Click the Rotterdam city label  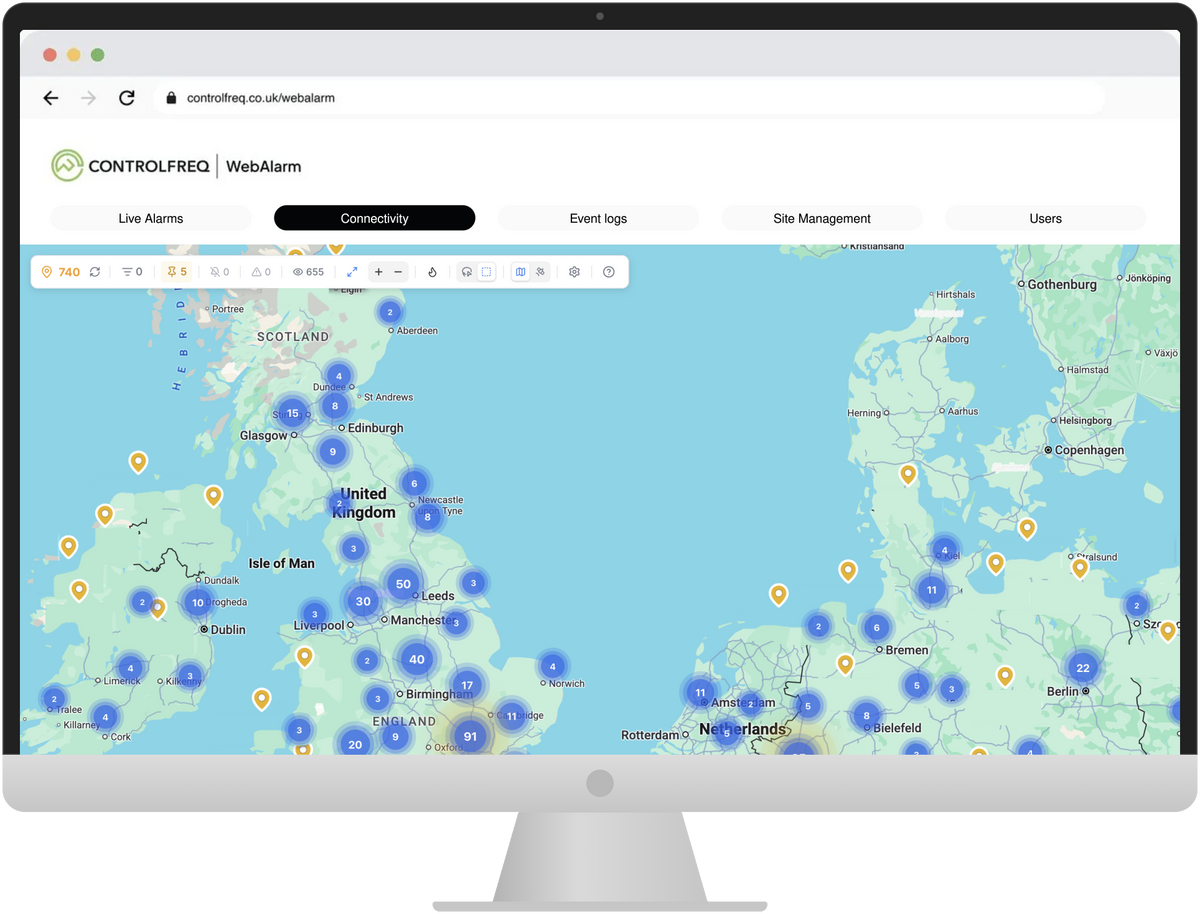click(x=651, y=735)
